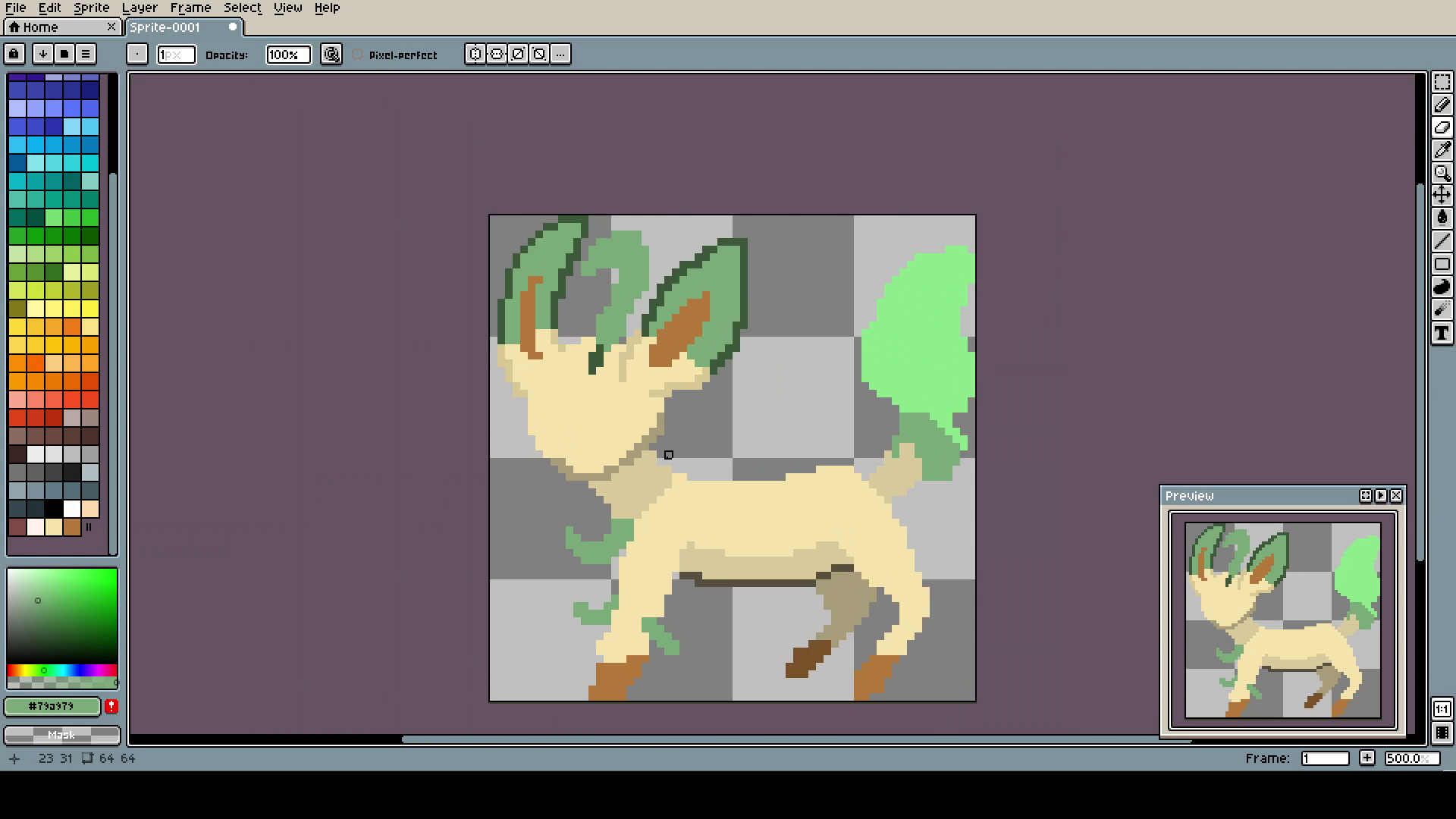Click the "64 64" size text
The height and width of the screenshot is (819, 1456).
[x=117, y=758]
